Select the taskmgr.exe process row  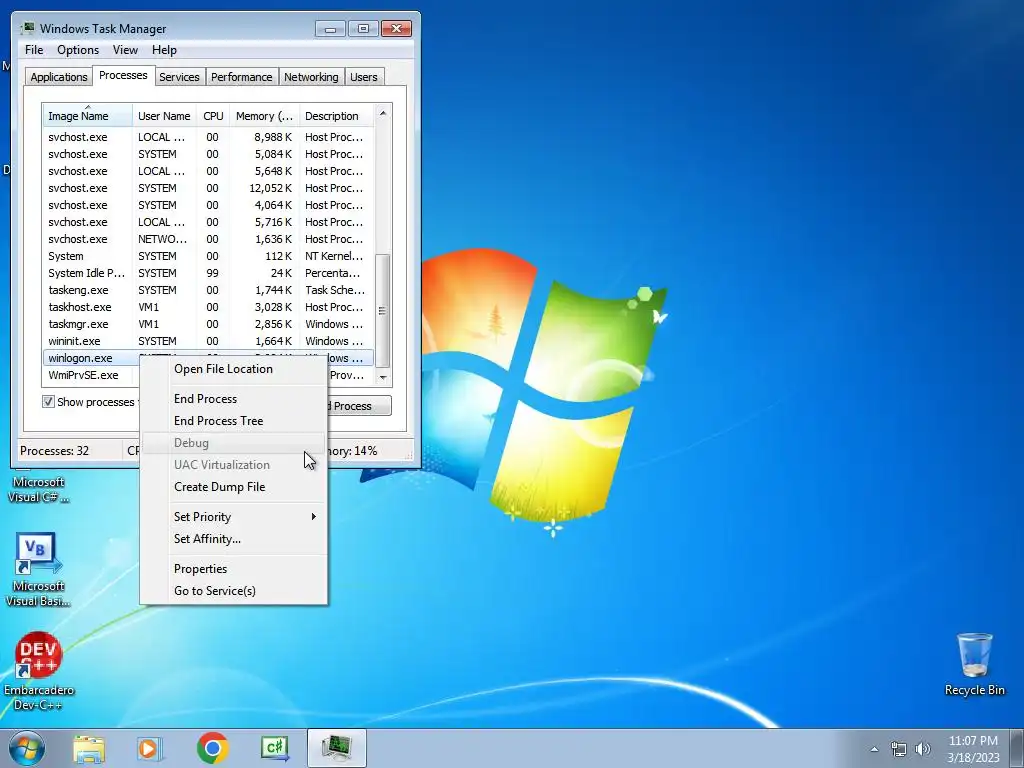pos(208,325)
